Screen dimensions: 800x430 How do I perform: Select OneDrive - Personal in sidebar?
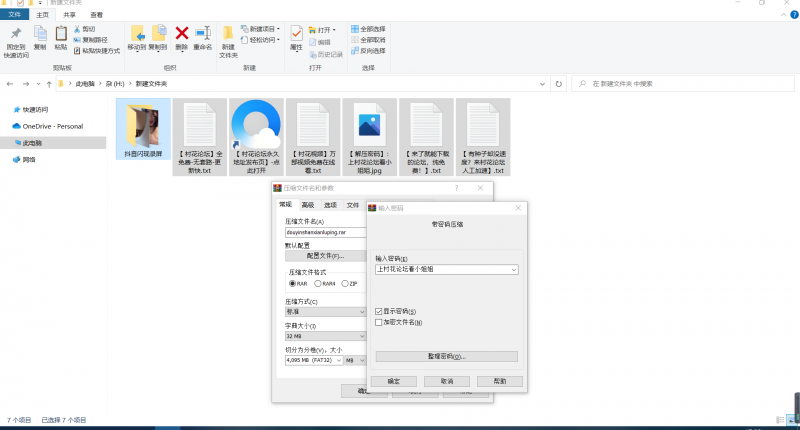pos(52,126)
